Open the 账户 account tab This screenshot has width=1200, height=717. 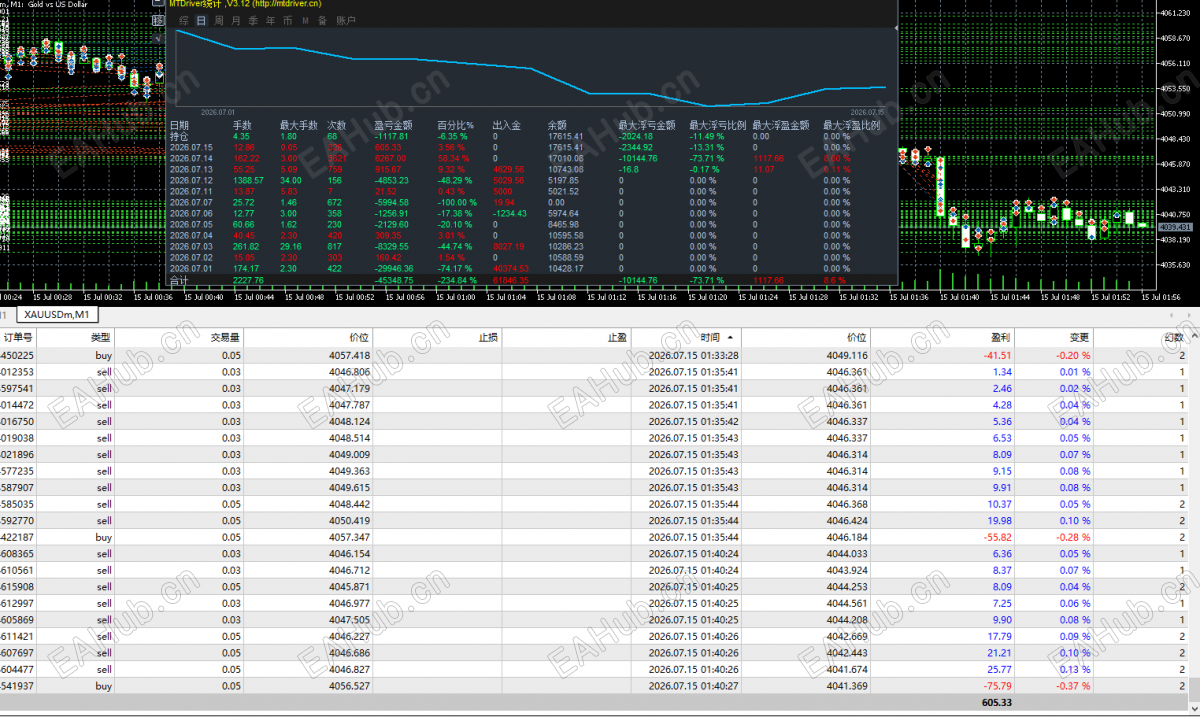point(346,20)
